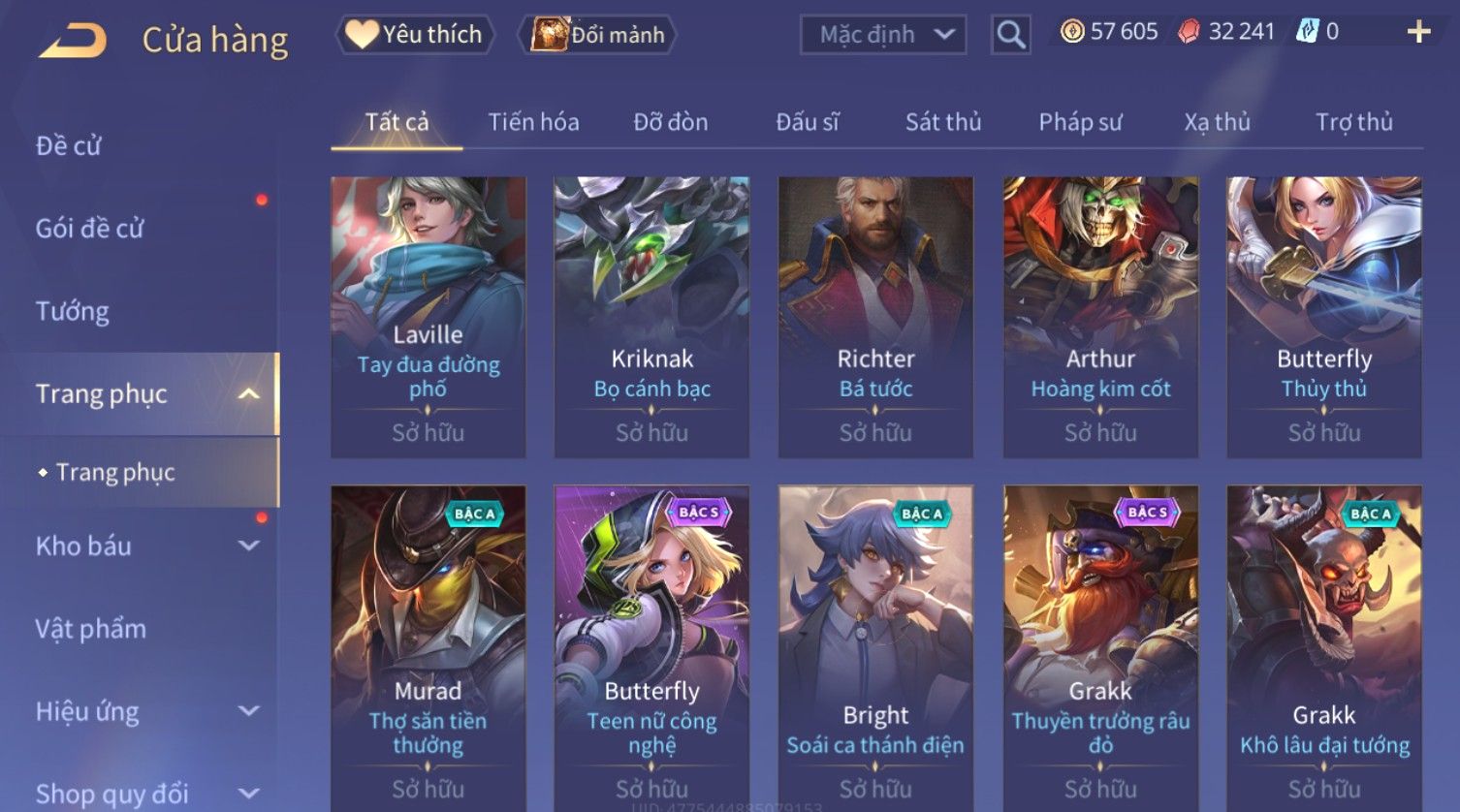Tap the blue voucher currency icon
Screen dimensions: 1460x812
pos(1307,32)
